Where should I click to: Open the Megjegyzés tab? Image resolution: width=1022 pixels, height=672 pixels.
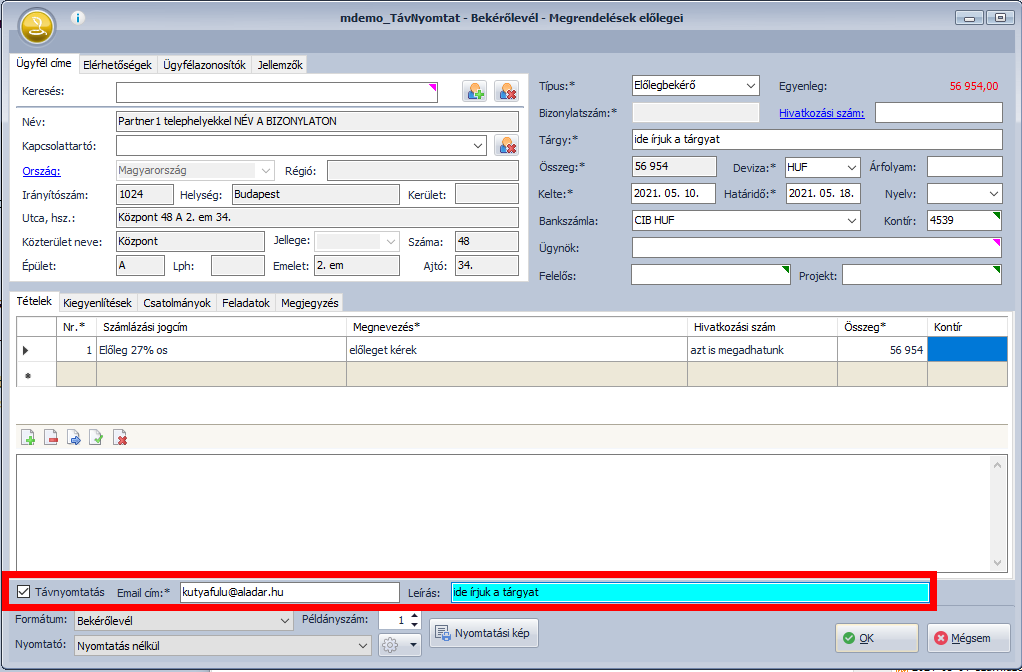310,303
